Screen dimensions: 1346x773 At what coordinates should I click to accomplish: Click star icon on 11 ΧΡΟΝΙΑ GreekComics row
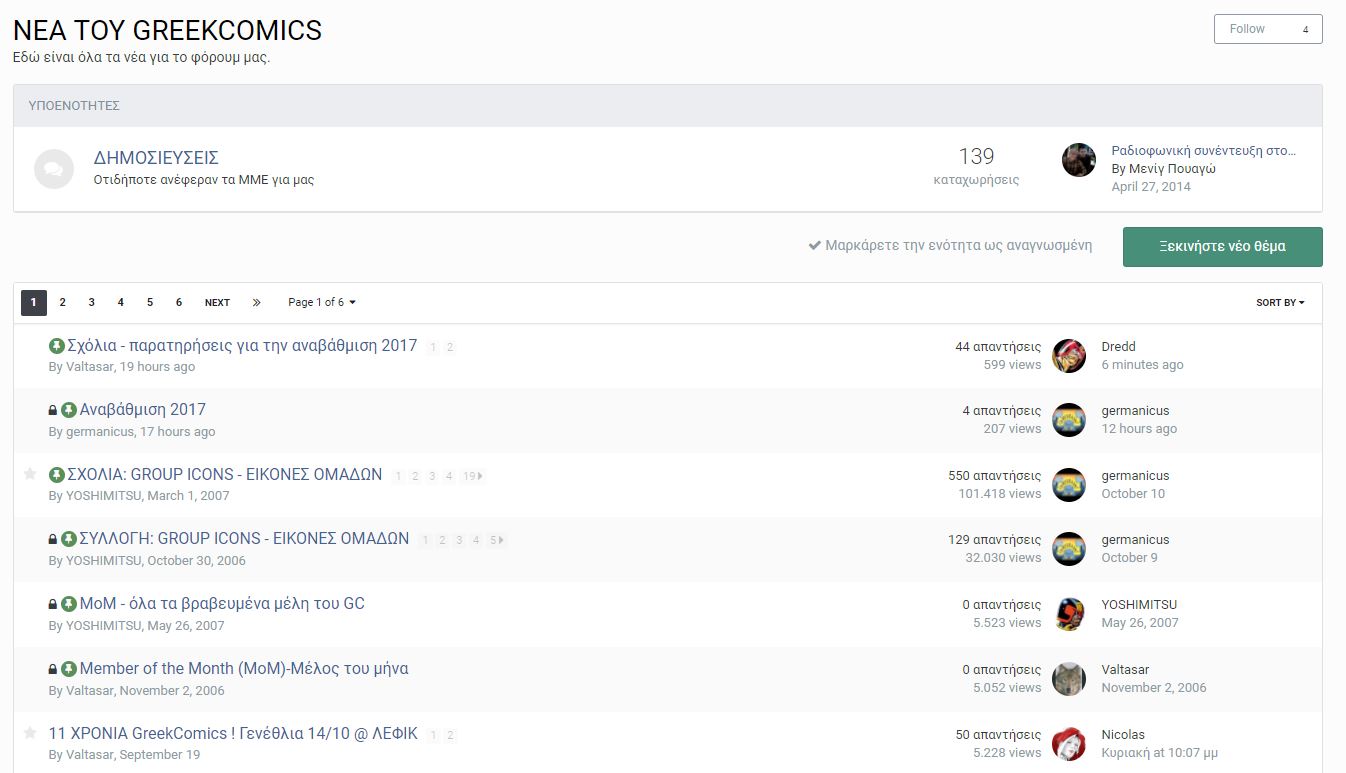point(30,733)
